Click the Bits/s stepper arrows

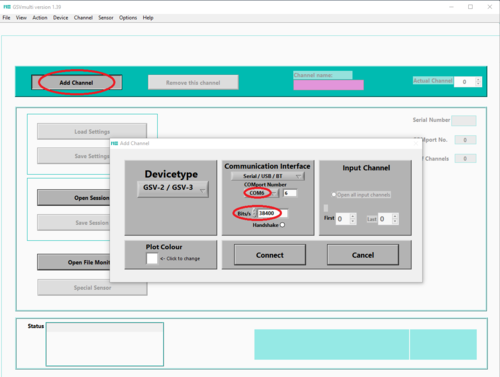pyautogui.click(x=255, y=213)
